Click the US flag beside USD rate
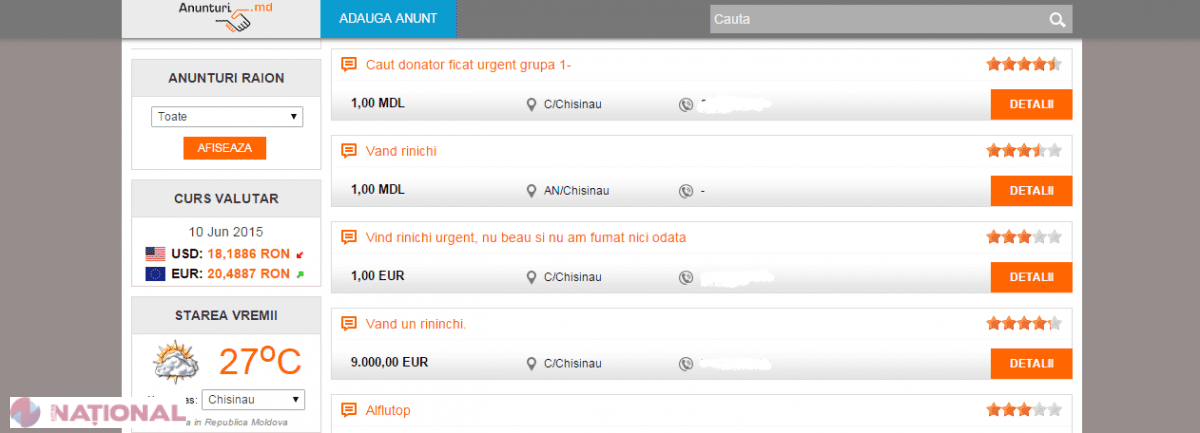This screenshot has width=1200, height=433. point(155,254)
